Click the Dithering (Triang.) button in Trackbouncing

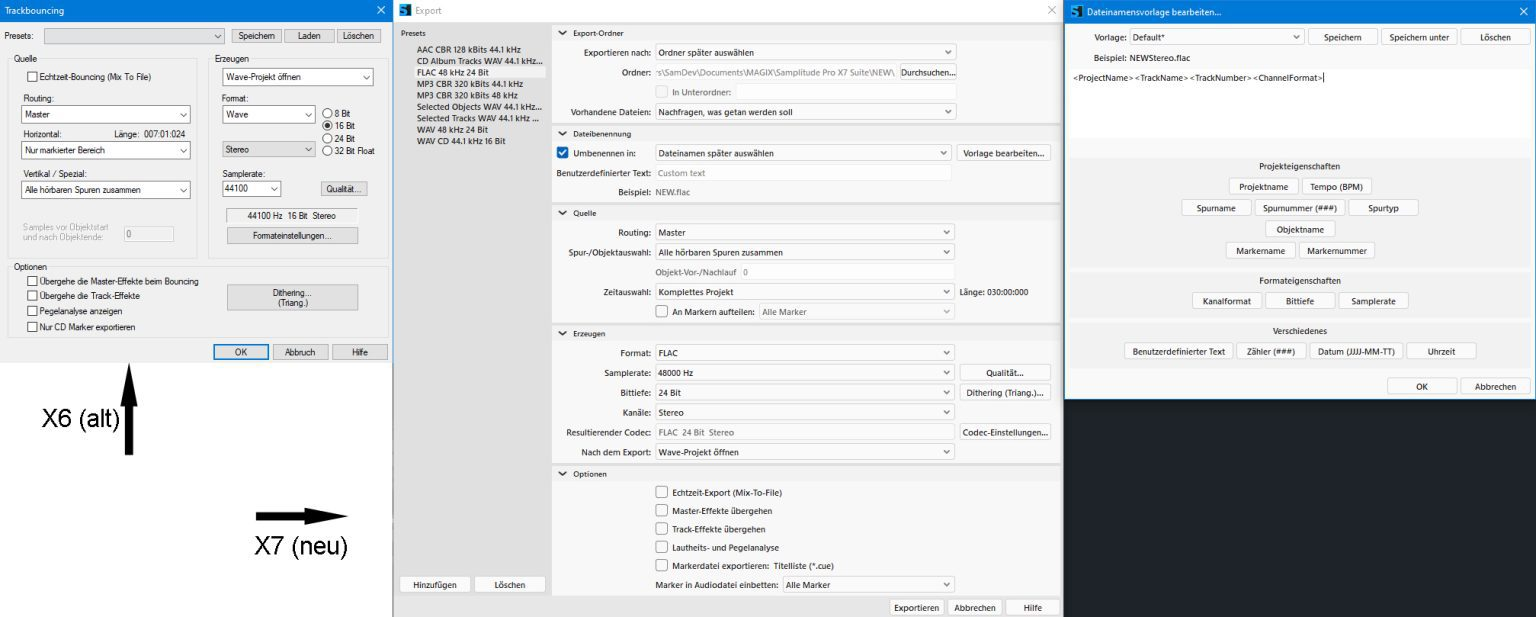(x=292, y=297)
